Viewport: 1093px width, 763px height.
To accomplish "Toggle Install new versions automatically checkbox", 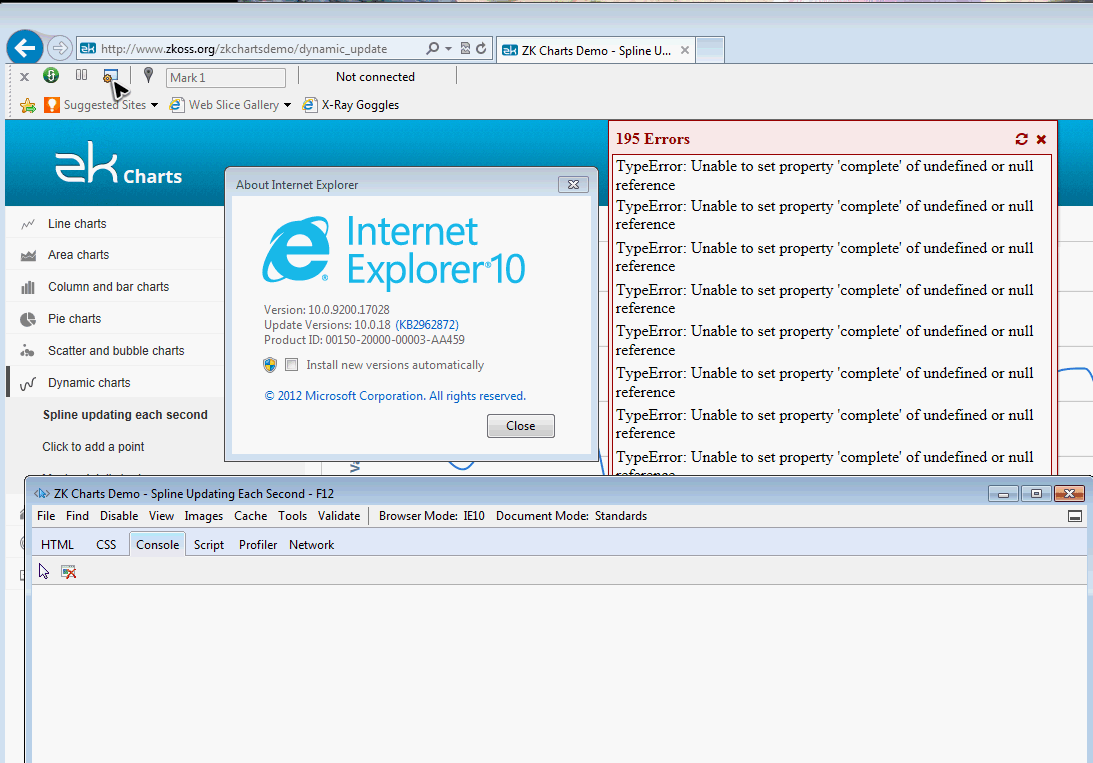I will coord(292,364).
